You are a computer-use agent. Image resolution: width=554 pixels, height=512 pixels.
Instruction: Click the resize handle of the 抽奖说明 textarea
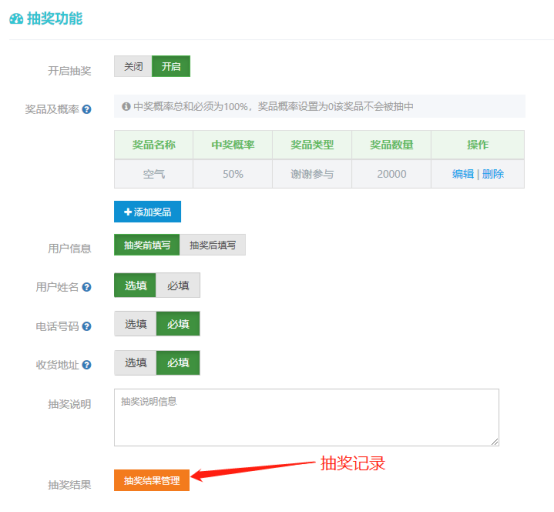(x=495, y=442)
